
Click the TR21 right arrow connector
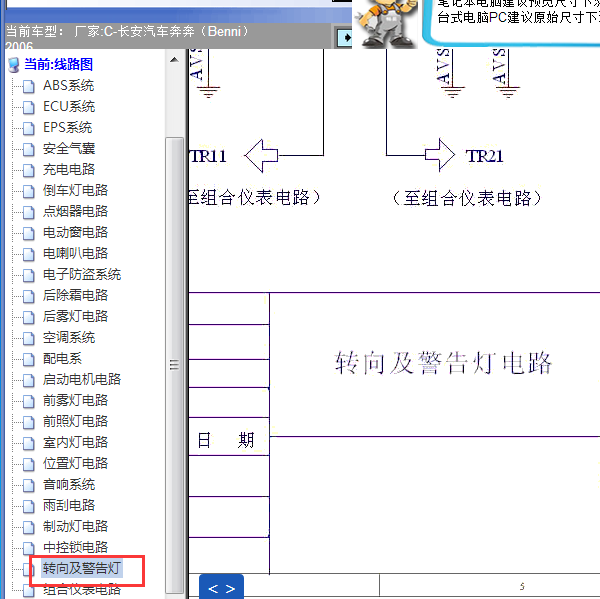[440, 155]
